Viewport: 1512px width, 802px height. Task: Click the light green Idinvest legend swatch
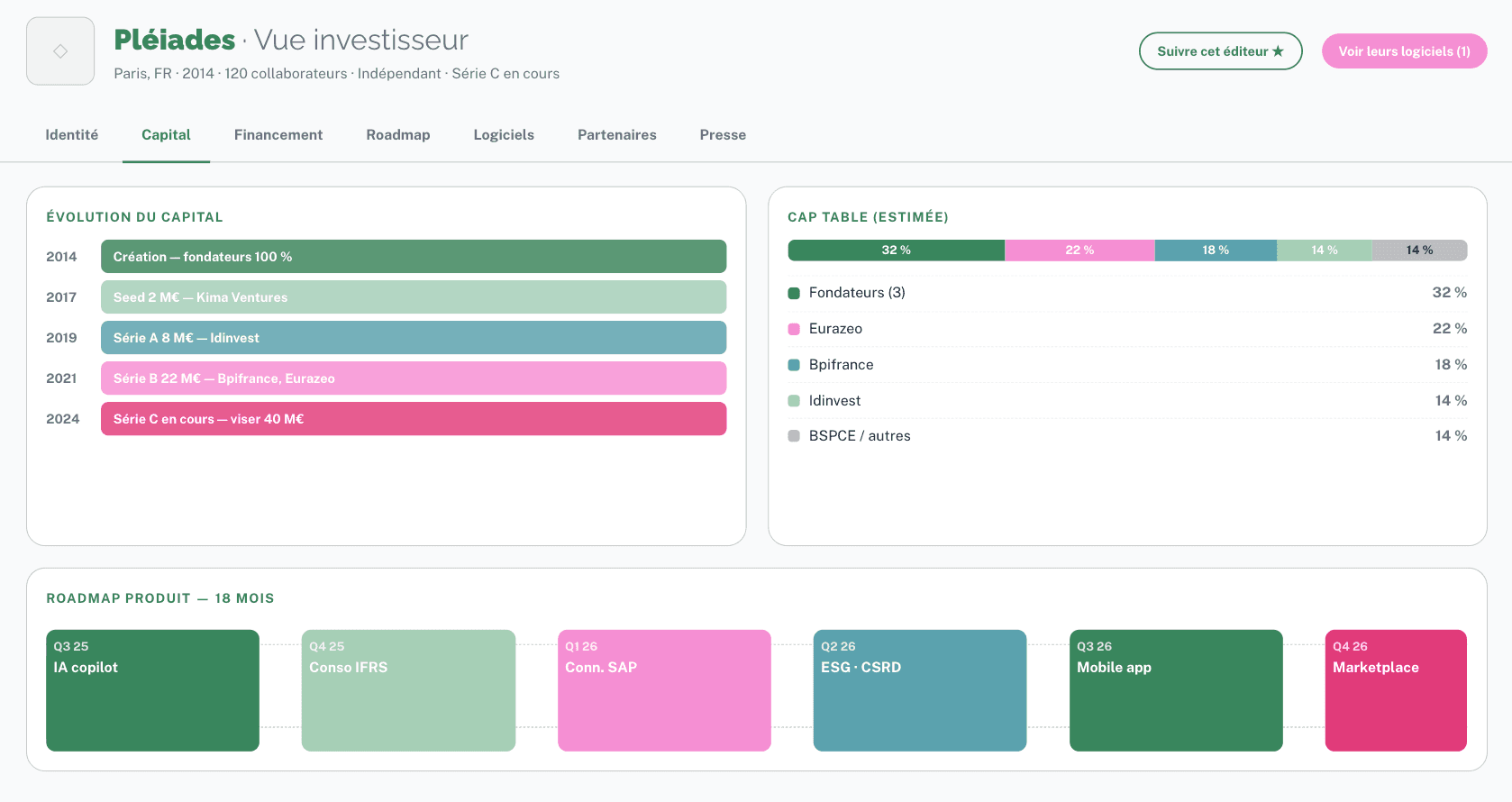[794, 401]
